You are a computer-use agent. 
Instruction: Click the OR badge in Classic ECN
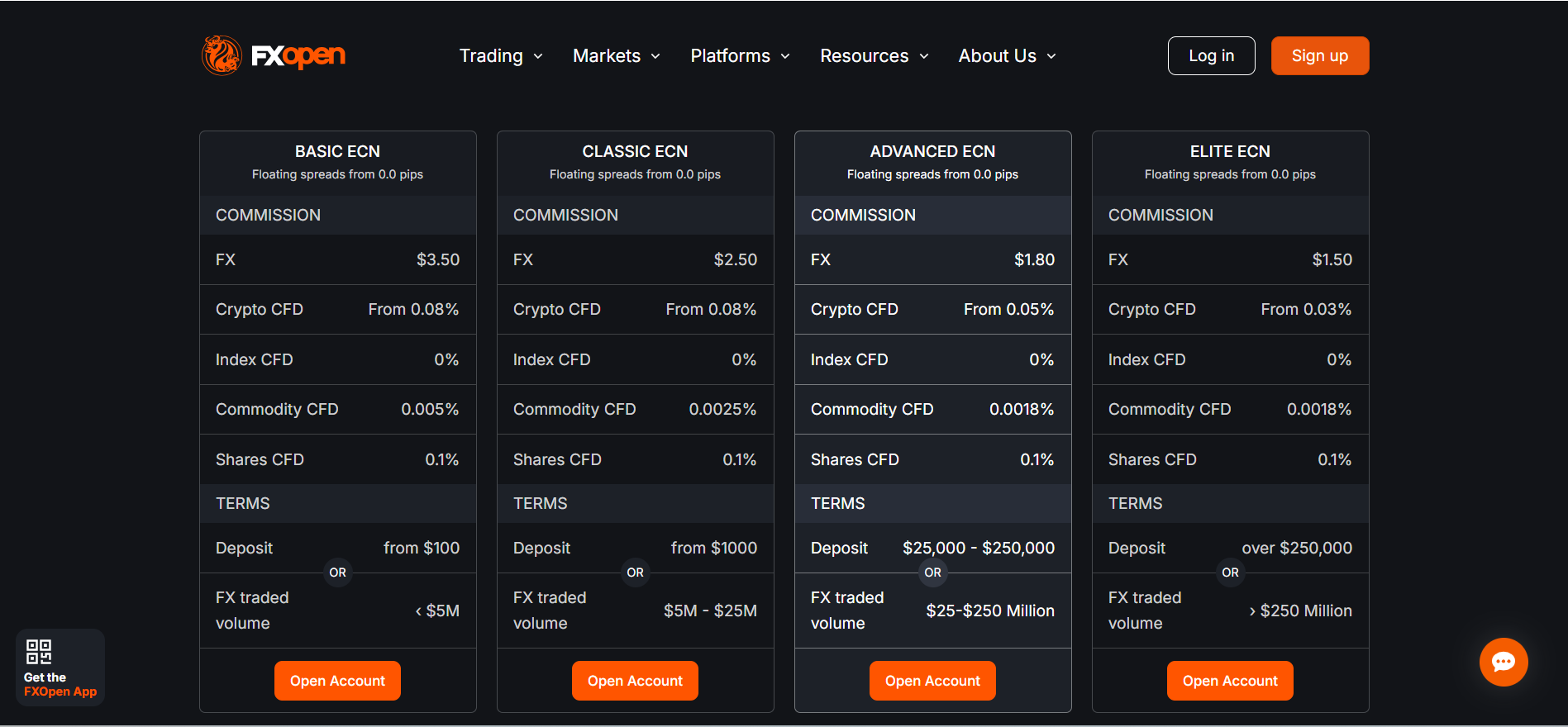coord(635,573)
